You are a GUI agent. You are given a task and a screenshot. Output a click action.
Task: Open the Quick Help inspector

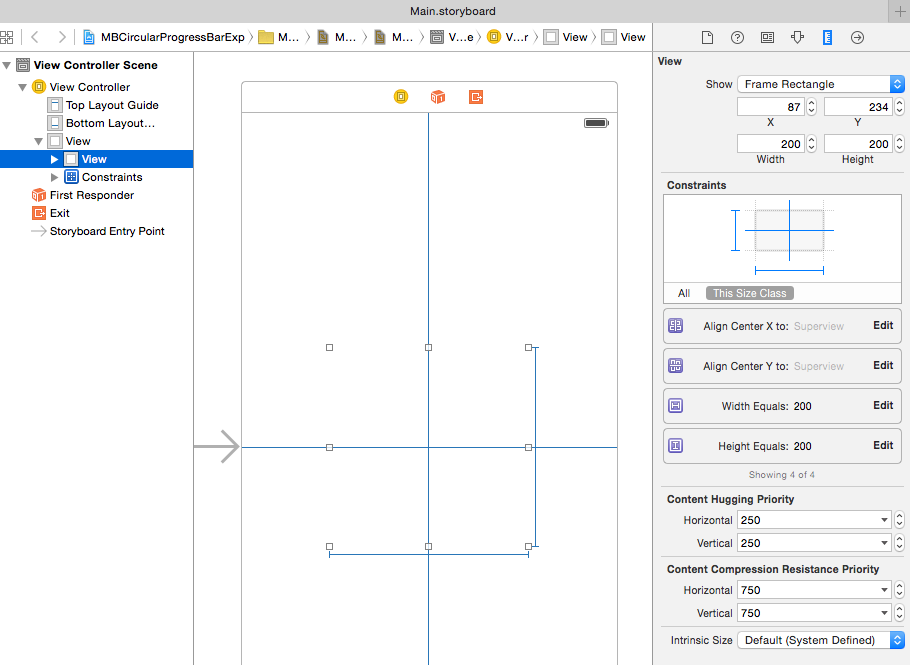[737, 37]
